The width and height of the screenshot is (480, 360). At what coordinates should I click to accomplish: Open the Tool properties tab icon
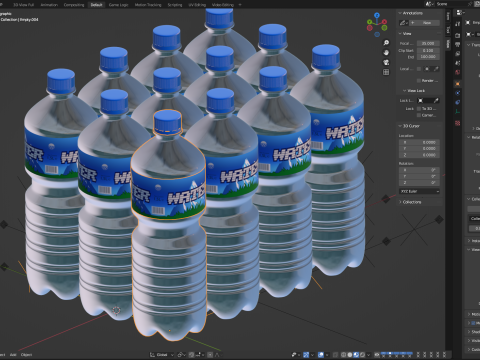[x=458, y=24]
